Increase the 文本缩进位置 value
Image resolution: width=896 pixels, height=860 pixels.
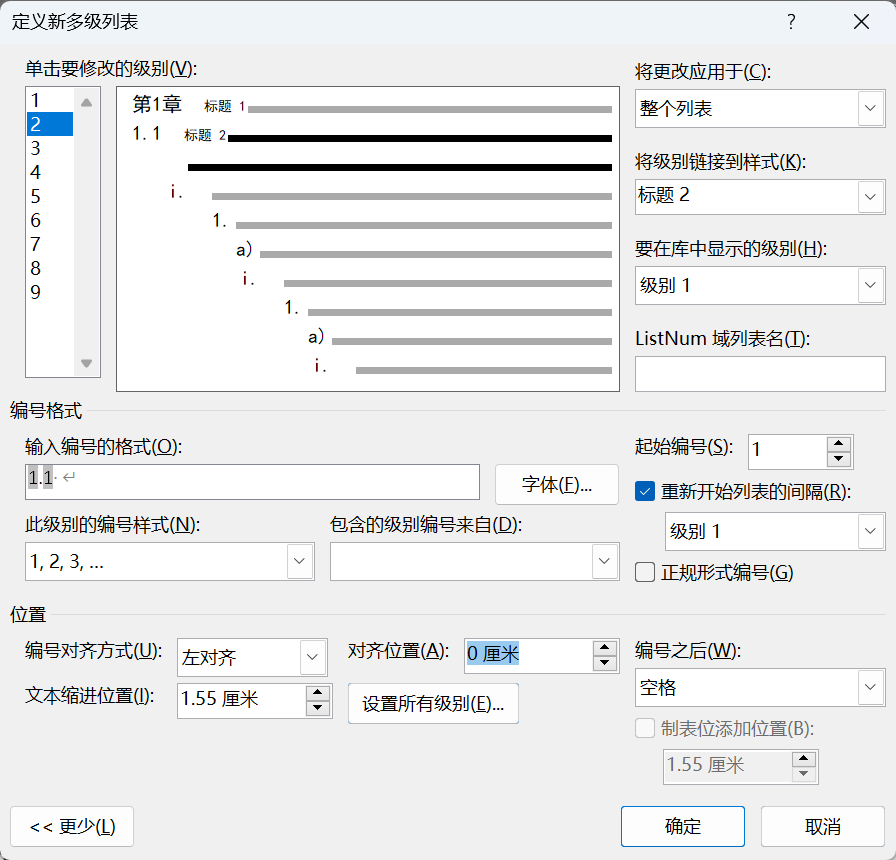tap(318, 693)
